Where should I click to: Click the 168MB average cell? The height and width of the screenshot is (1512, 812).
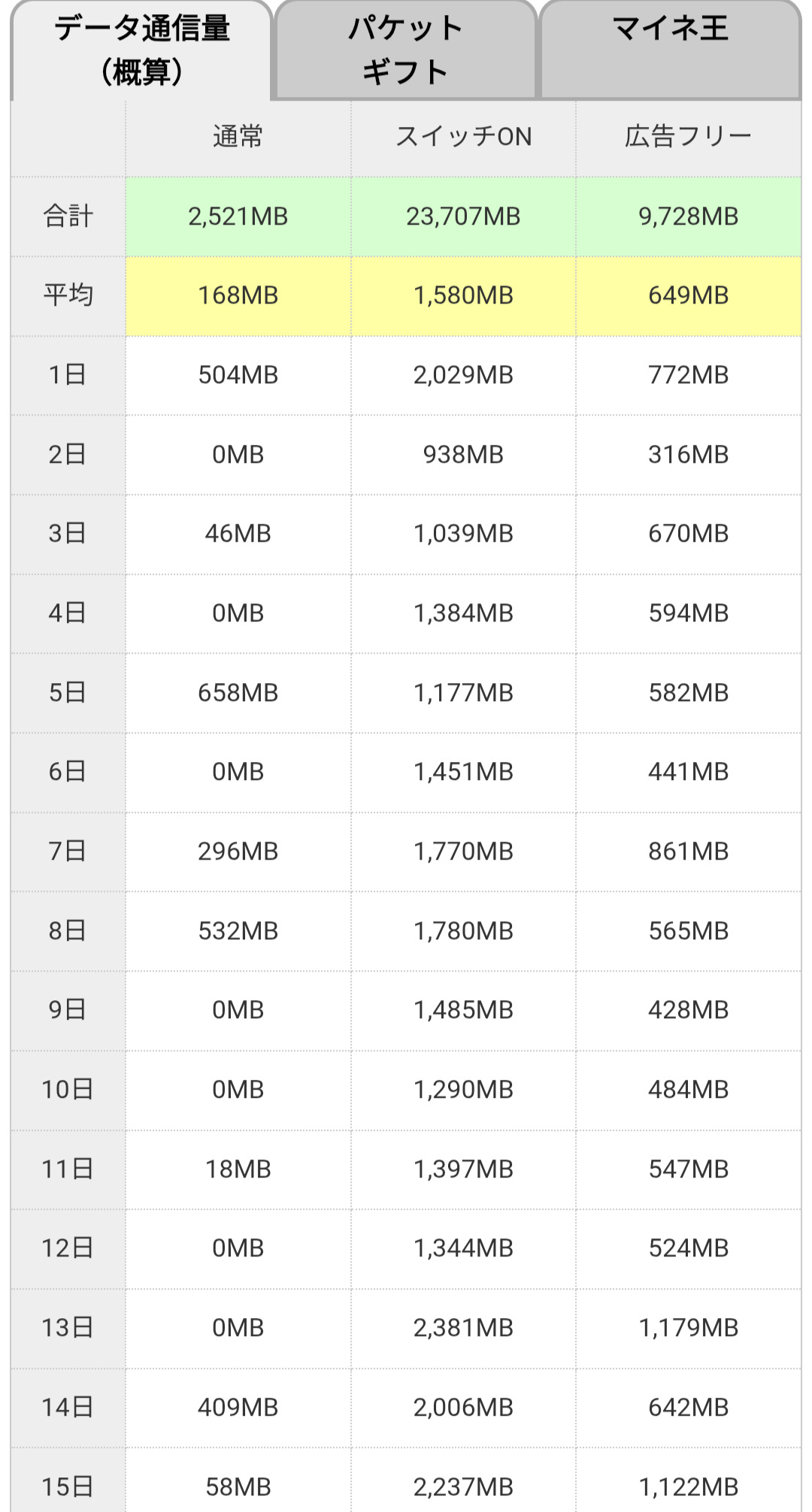pos(238,295)
